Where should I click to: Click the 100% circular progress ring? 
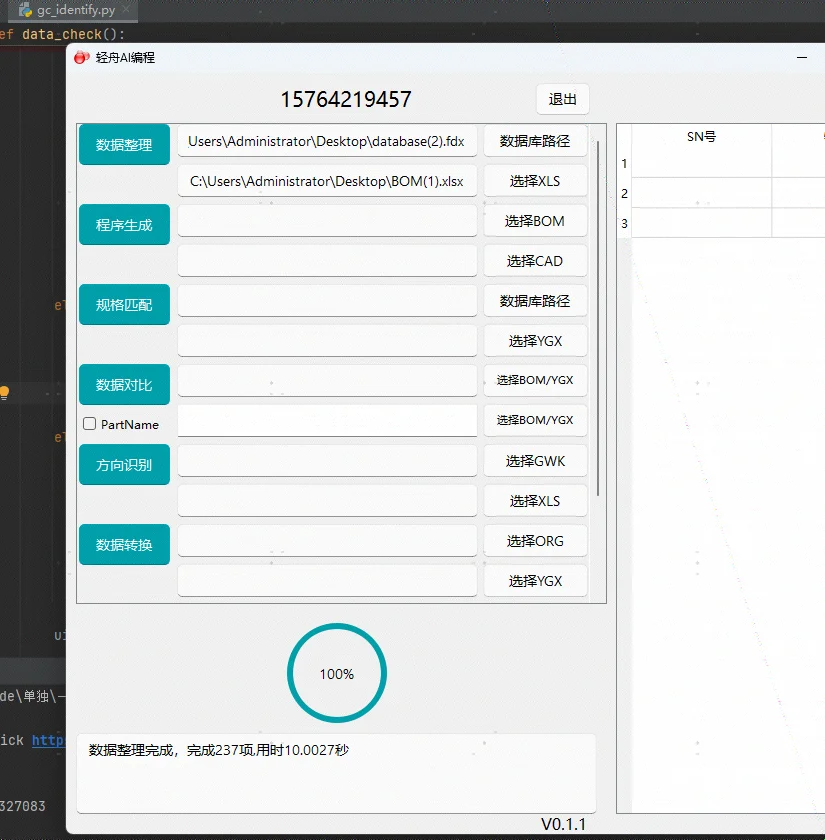click(337, 673)
